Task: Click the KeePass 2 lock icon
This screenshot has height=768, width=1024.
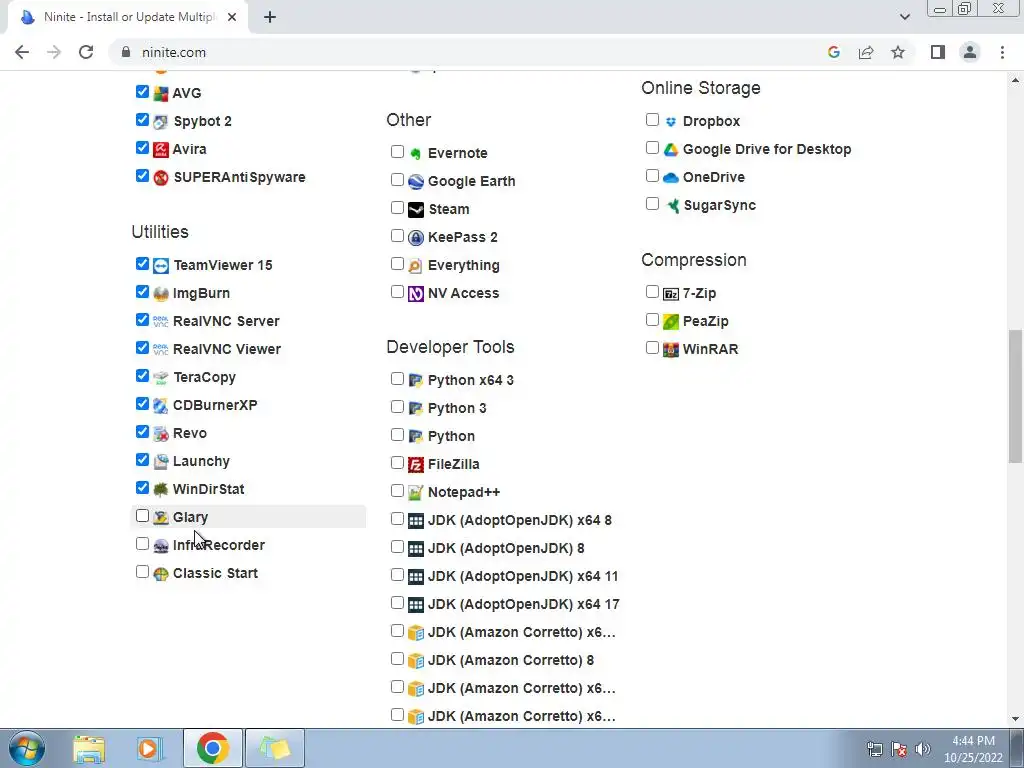Action: coord(416,238)
